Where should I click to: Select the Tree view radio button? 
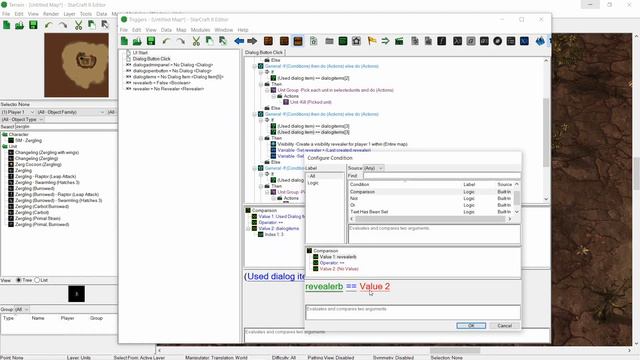coord(18,280)
